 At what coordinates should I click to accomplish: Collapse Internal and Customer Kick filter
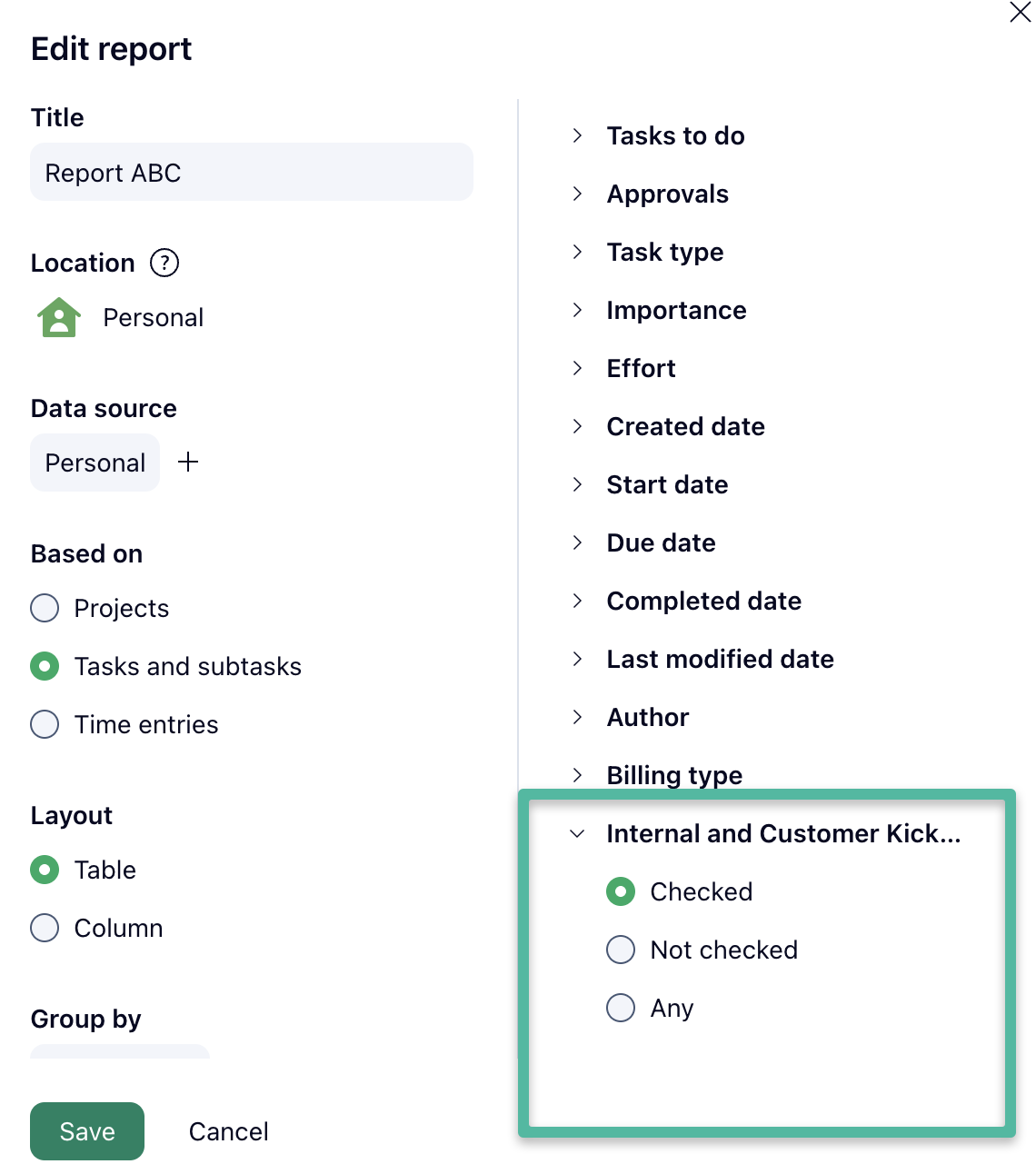coord(577,833)
